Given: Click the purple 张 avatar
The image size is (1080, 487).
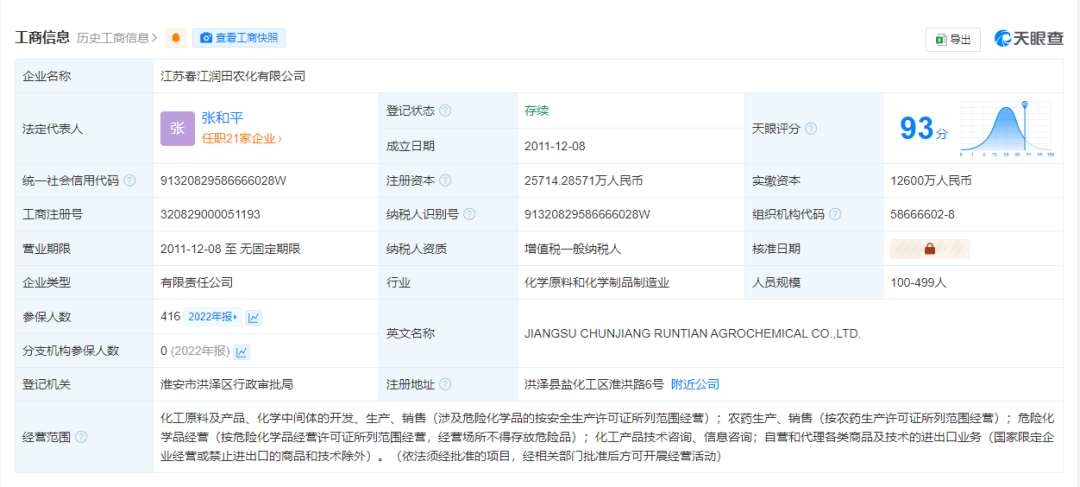Looking at the screenshot, I should pyautogui.click(x=178, y=128).
